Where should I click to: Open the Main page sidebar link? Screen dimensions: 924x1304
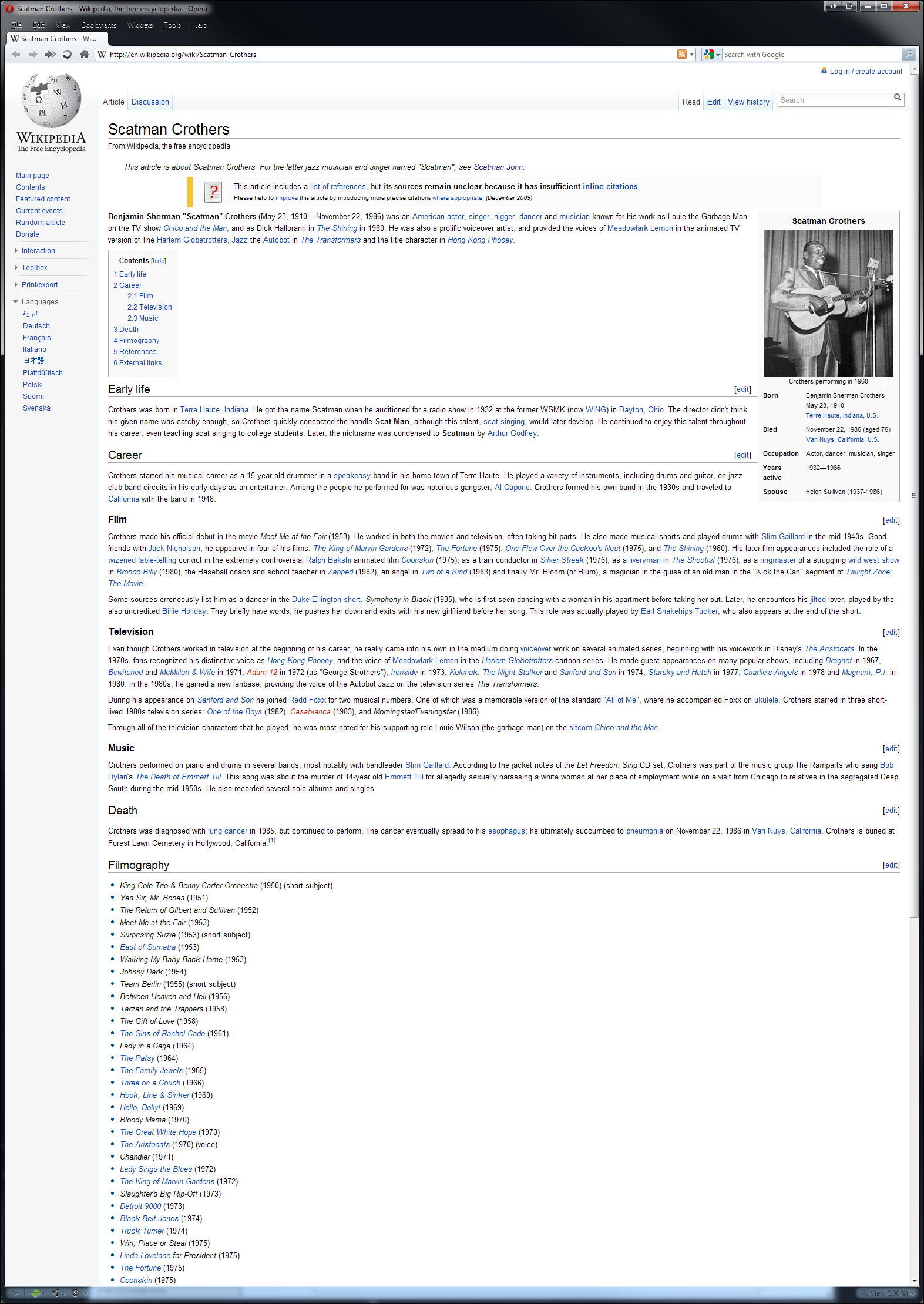coord(32,176)
